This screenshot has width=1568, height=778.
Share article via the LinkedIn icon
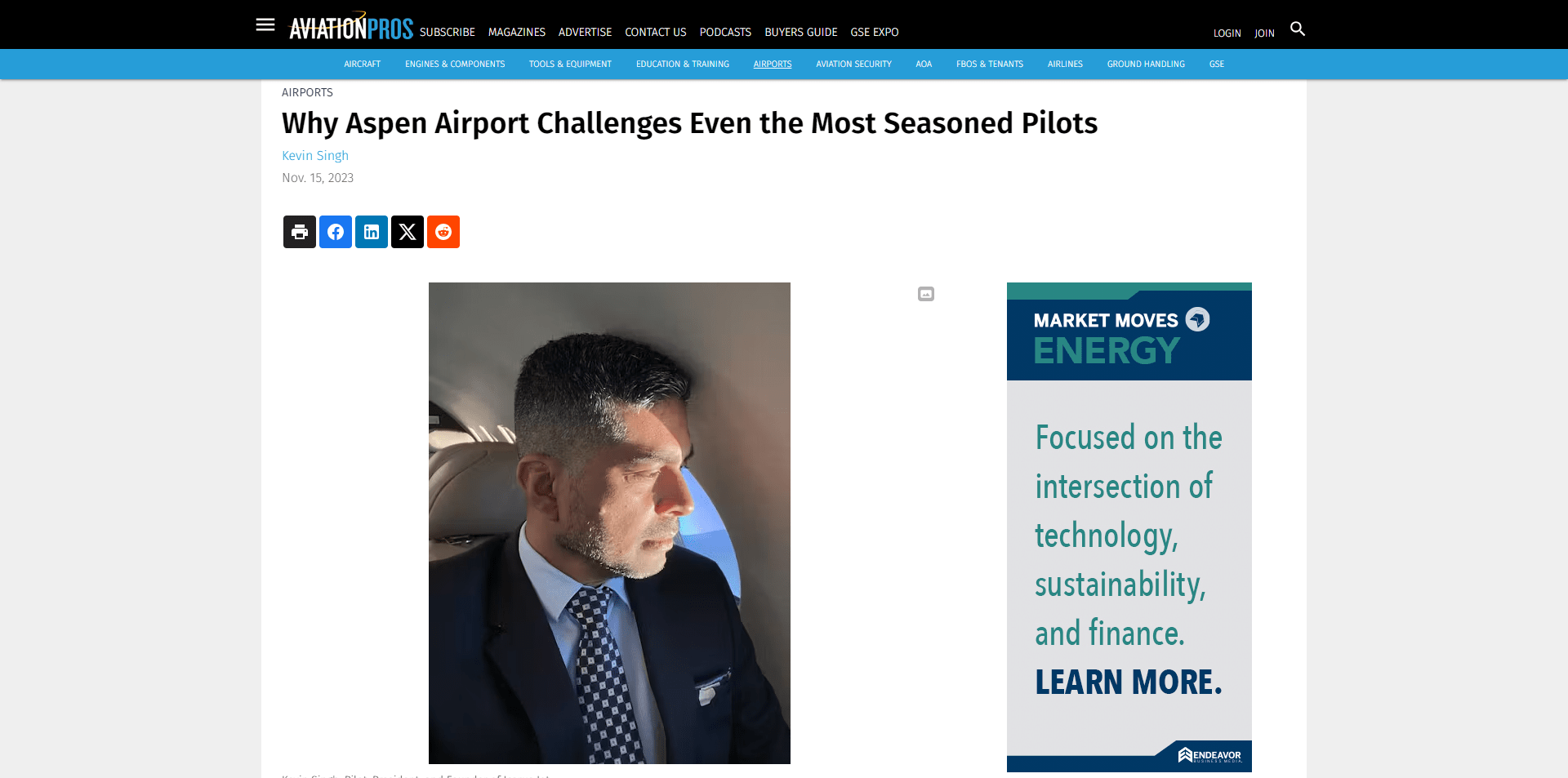coord(371,232)
